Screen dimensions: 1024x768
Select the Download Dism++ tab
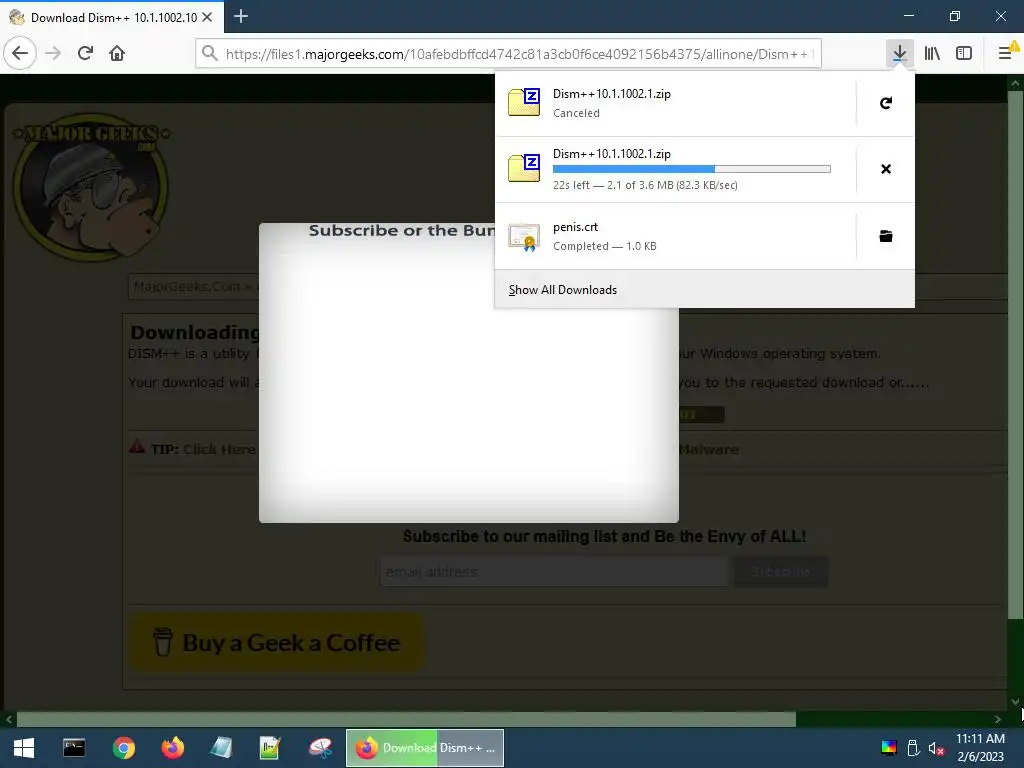112,17
